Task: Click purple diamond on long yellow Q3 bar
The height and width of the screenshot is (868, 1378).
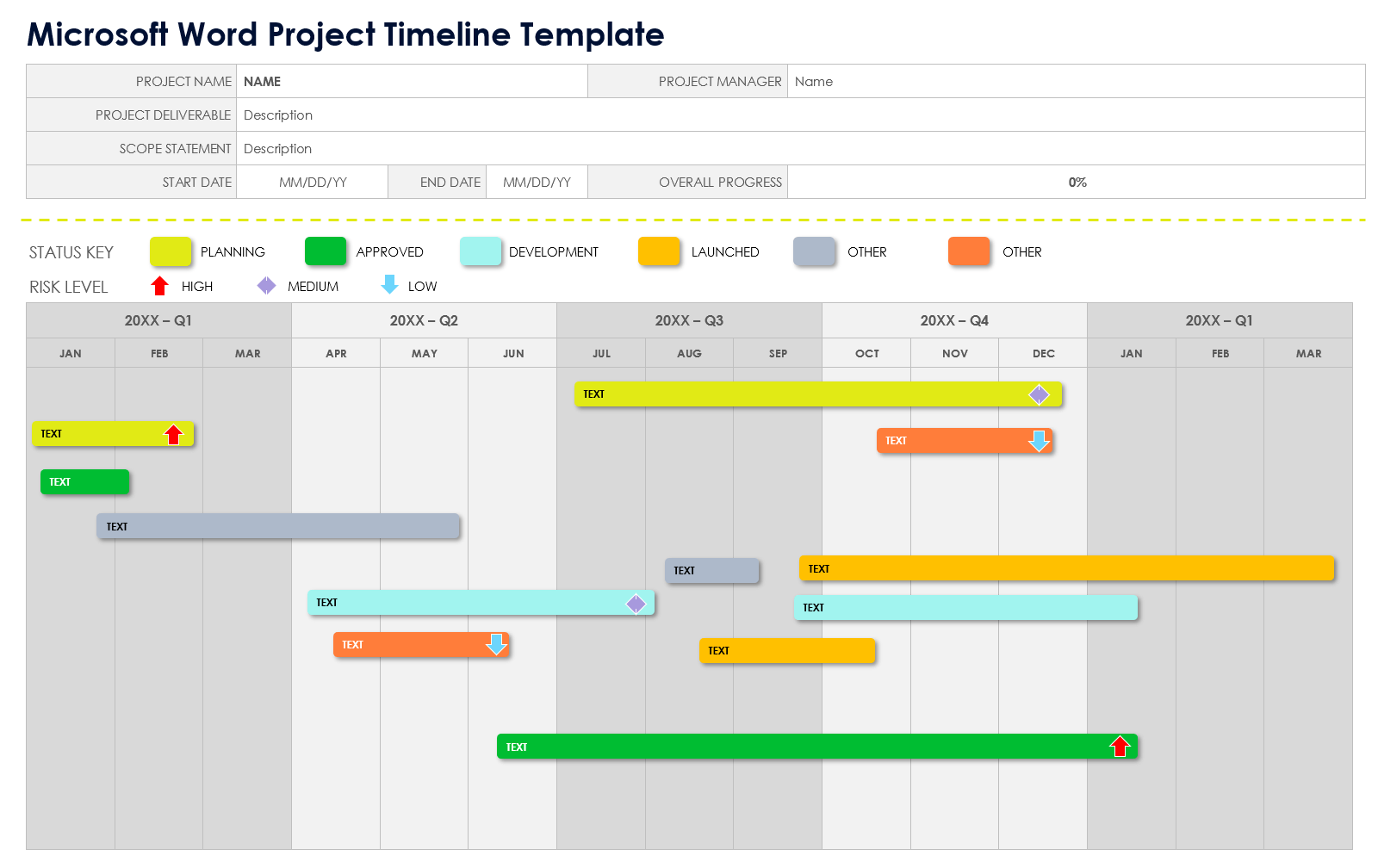Action: pyautogui.click(x=1040, y=394)
